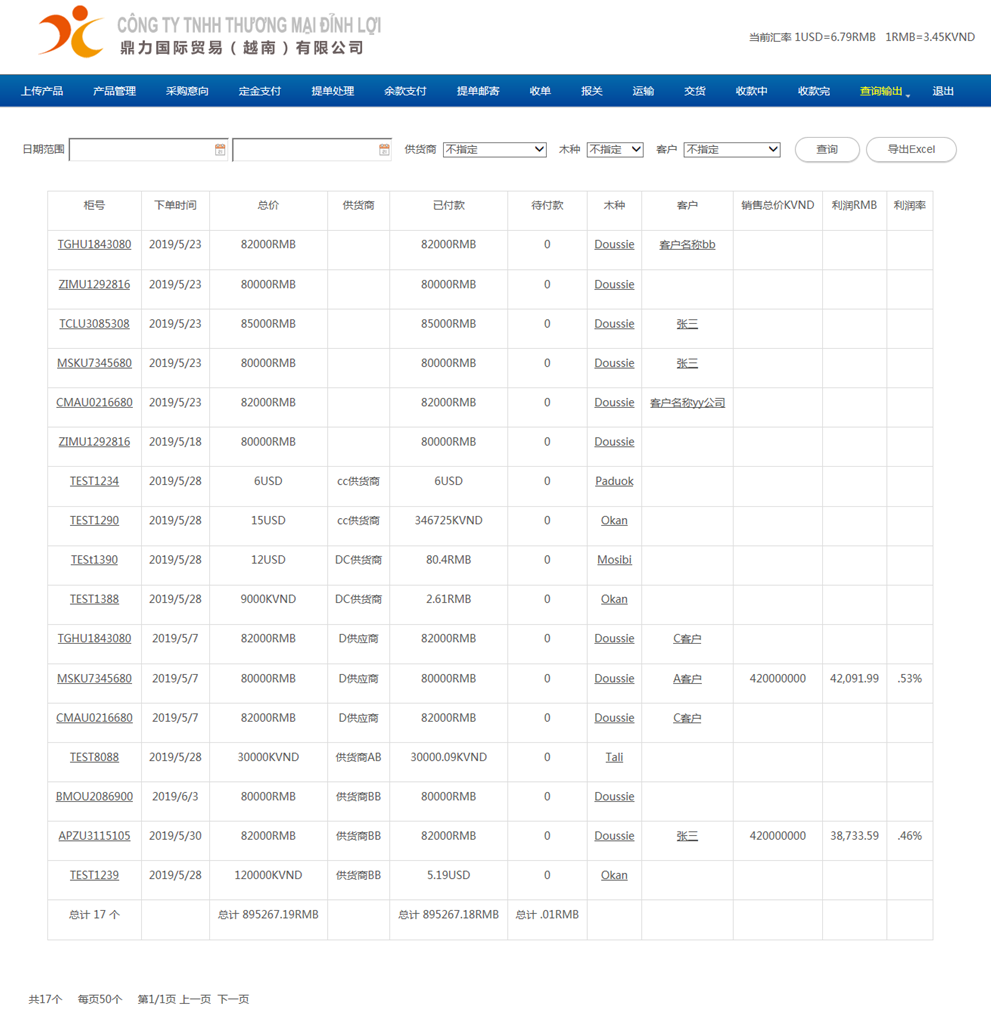The height and width of the screenshot is (1023, 991).
Task: Open the BMOU2086900 container link
Action: [95, 797]
